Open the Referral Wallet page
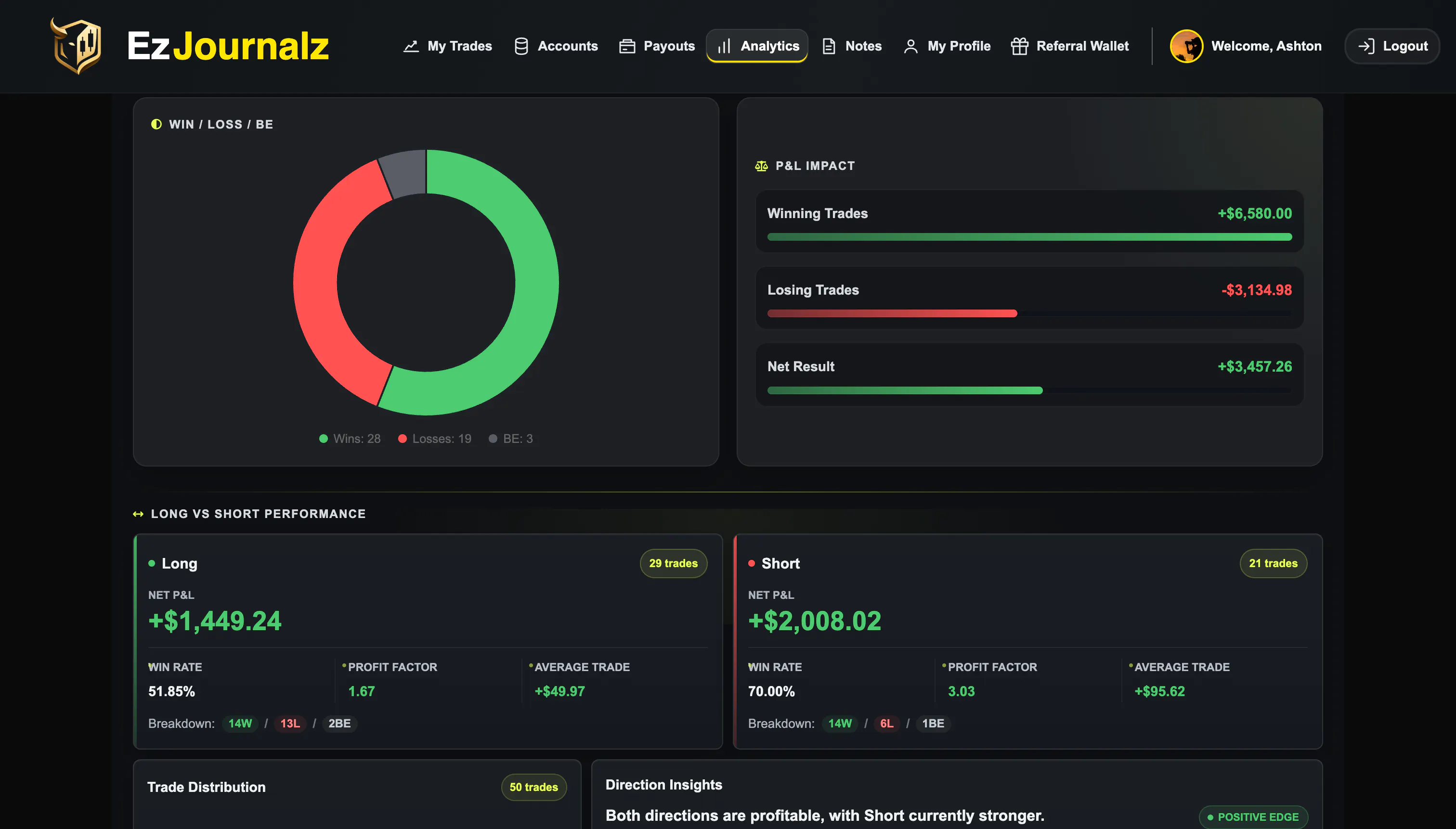 tap(1070, 46)
